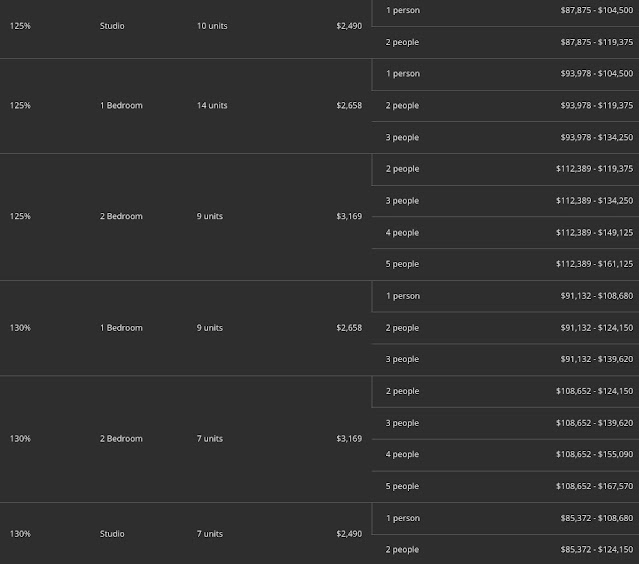The height and width of the screenshot is (564, 639).
Task: Click income range $91,132 - $108,680
Action: click(x=597, y=296)
